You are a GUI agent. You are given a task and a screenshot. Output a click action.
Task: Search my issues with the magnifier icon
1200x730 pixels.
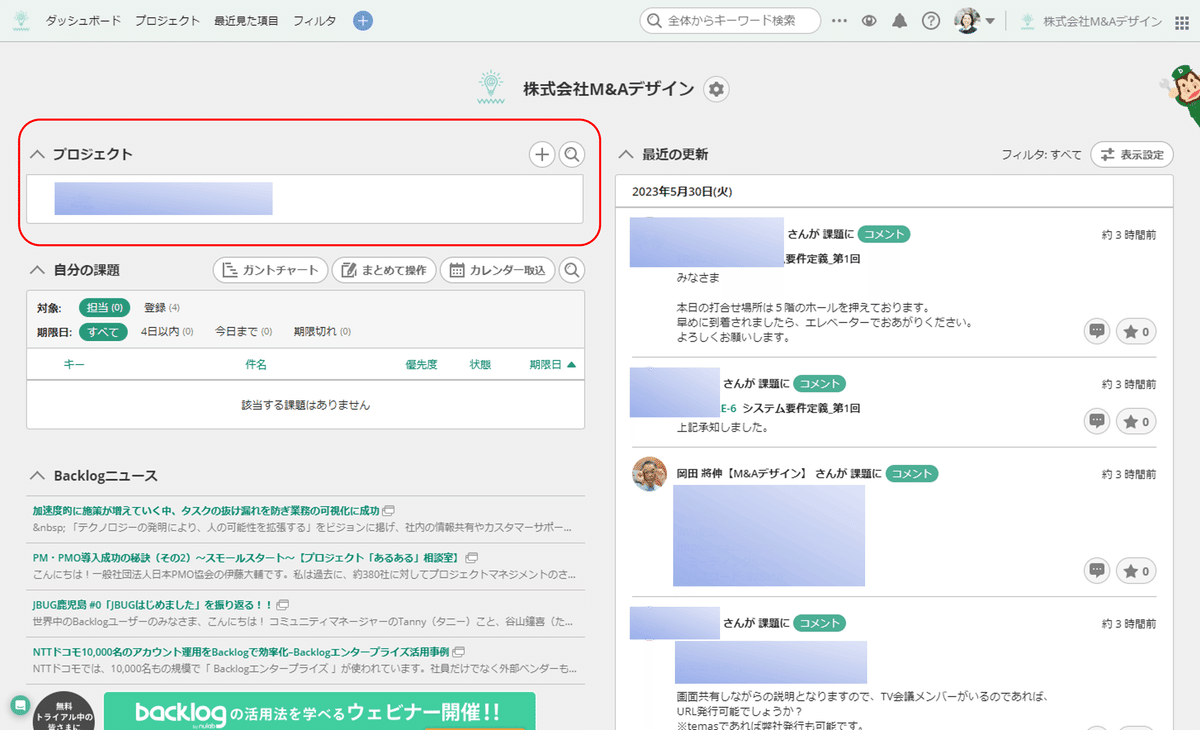[572, 270]
